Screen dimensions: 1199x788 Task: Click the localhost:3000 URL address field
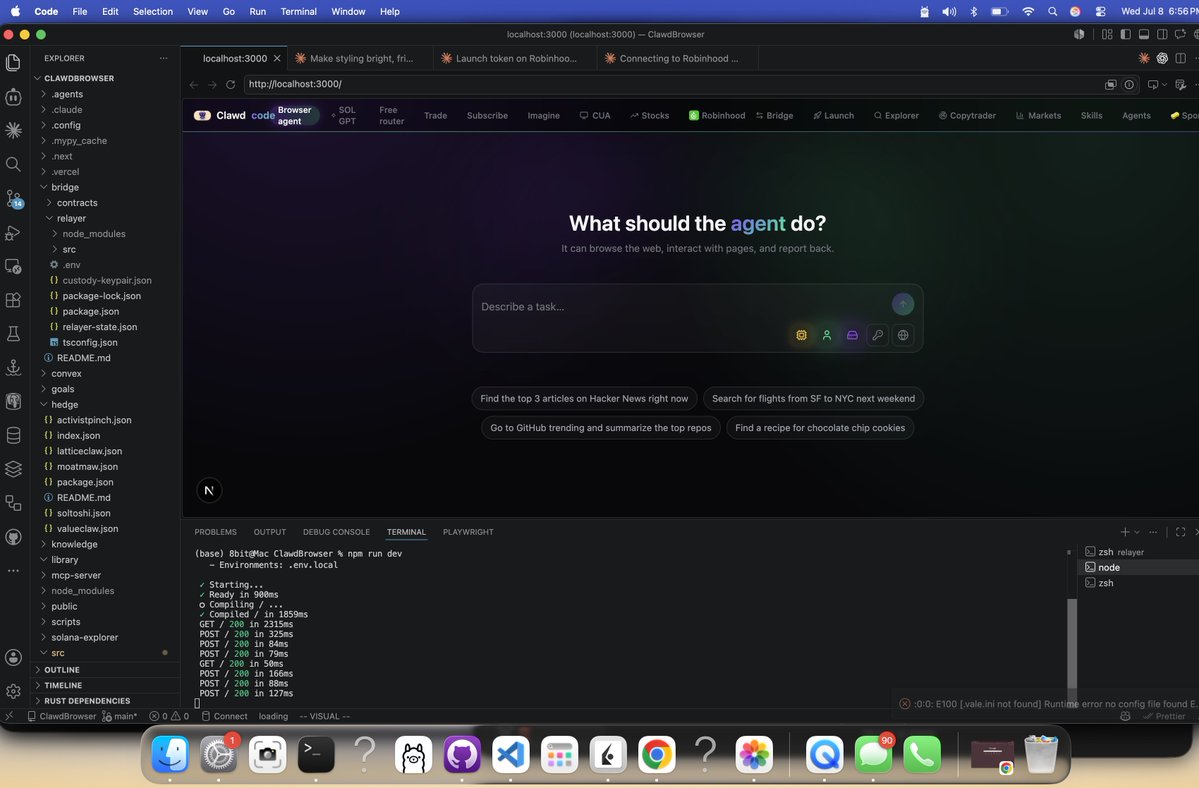(x=673, y=84)
